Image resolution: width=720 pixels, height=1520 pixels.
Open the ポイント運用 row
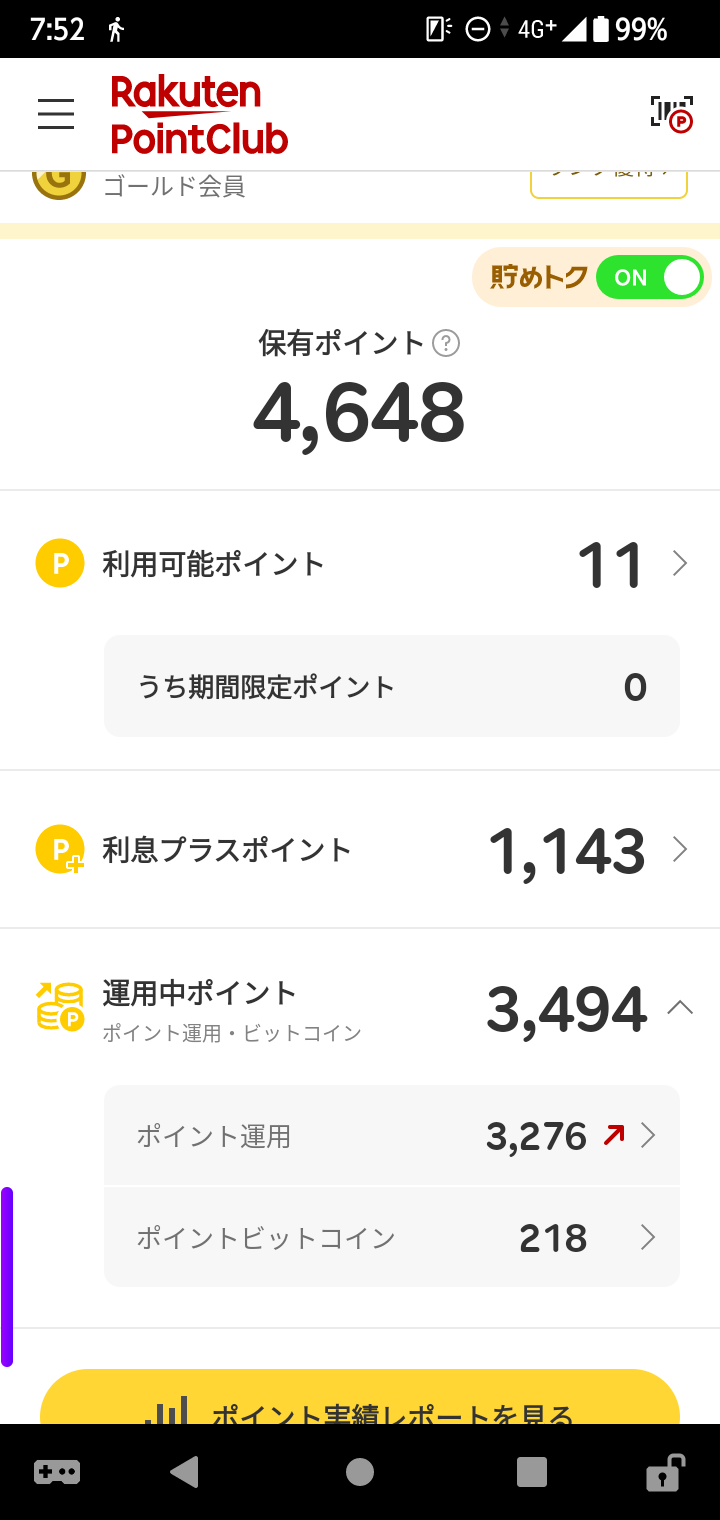pyautogui.click(x=392, y=1136)
